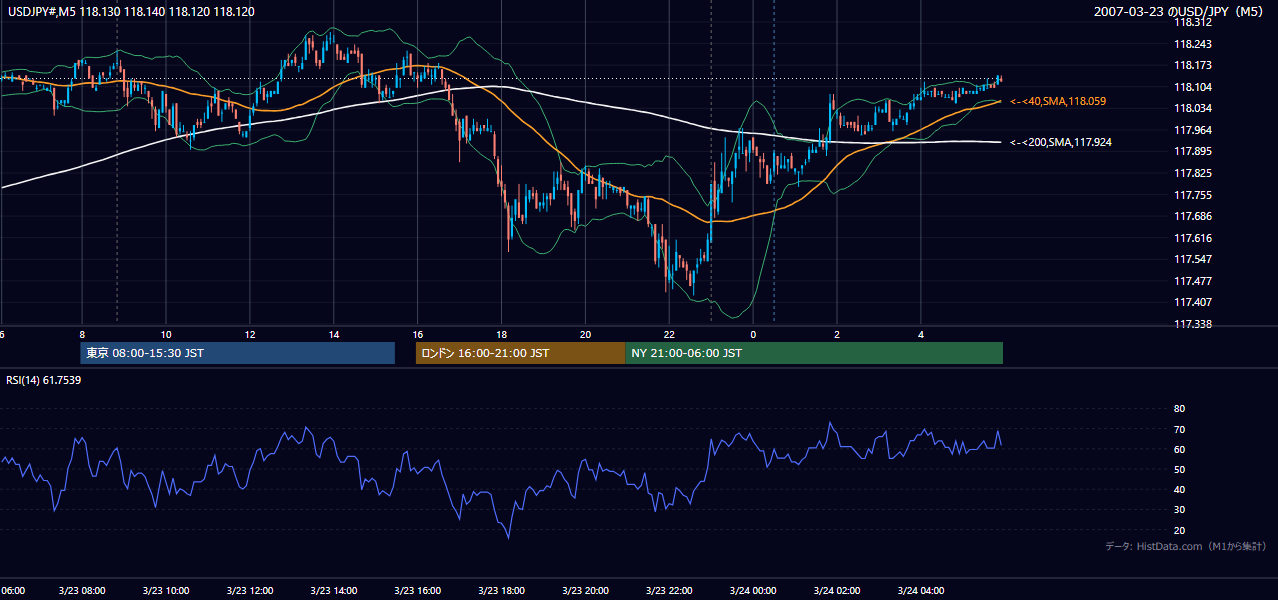Click the HistData.com data source credit
The image size is (1278, 600).
click(1185, 546)
